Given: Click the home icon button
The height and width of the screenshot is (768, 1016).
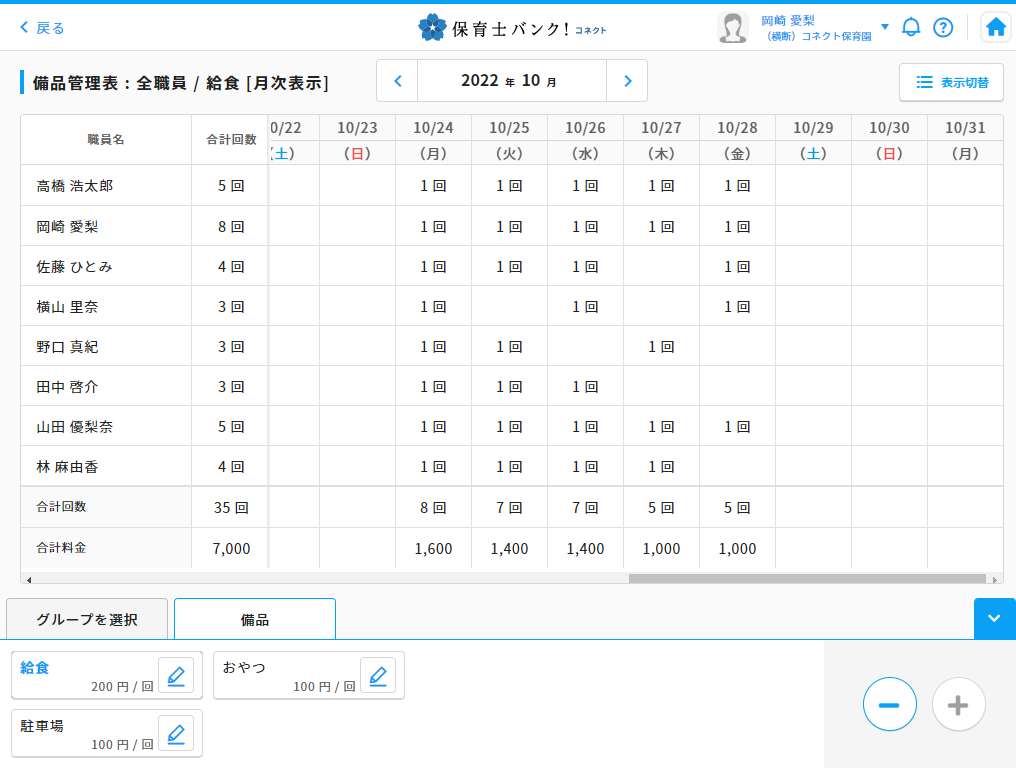Looking at the screenshot, I should coord(995,27).
